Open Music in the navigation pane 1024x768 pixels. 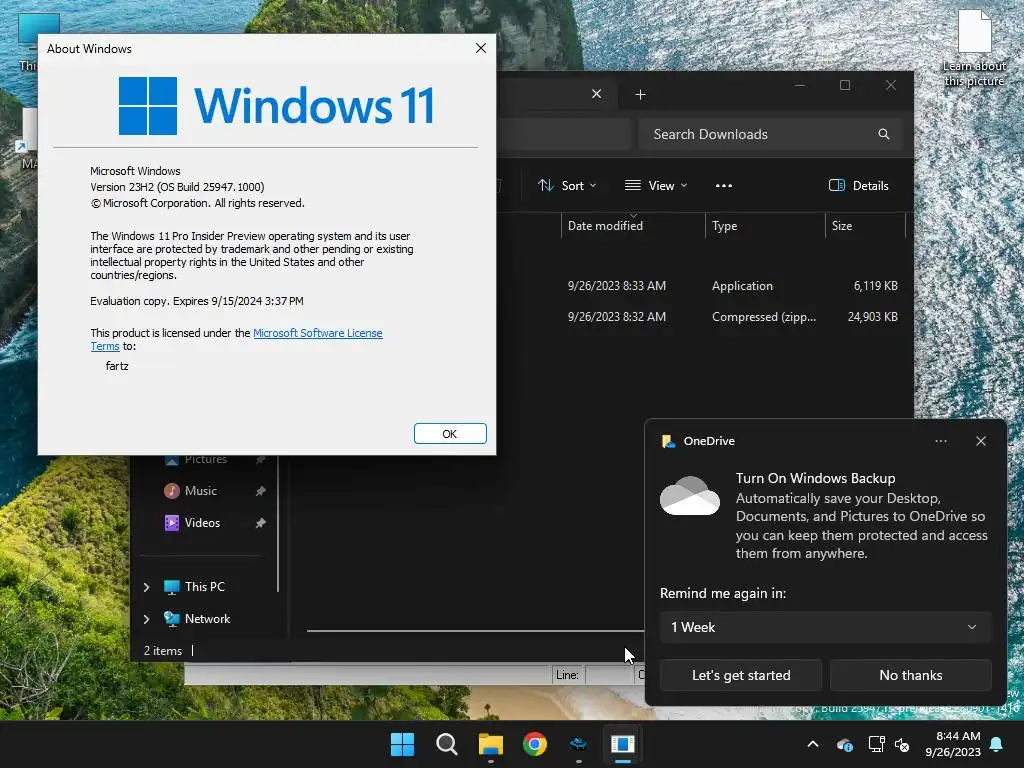point(200,490)
